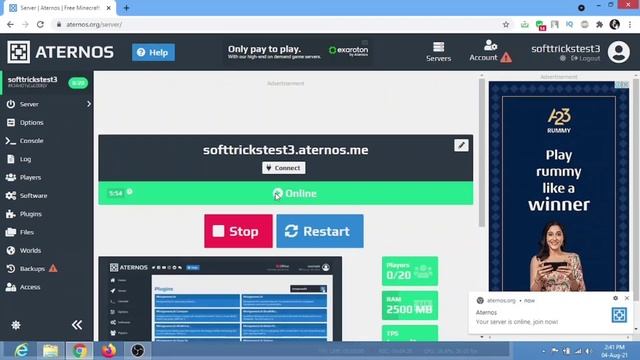Click the Connect button
This screenshot has height=360, width=640.
tap(284, 168)
